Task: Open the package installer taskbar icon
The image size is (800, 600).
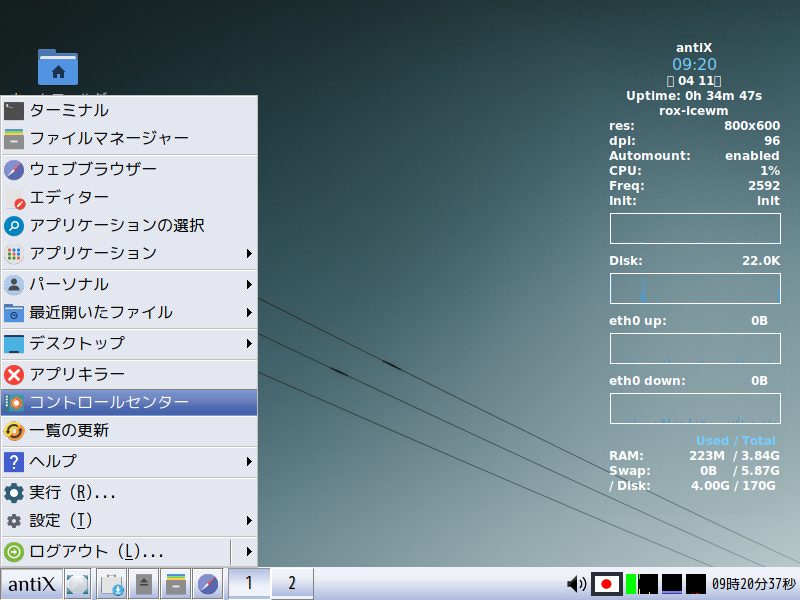Action: [111, 584]
